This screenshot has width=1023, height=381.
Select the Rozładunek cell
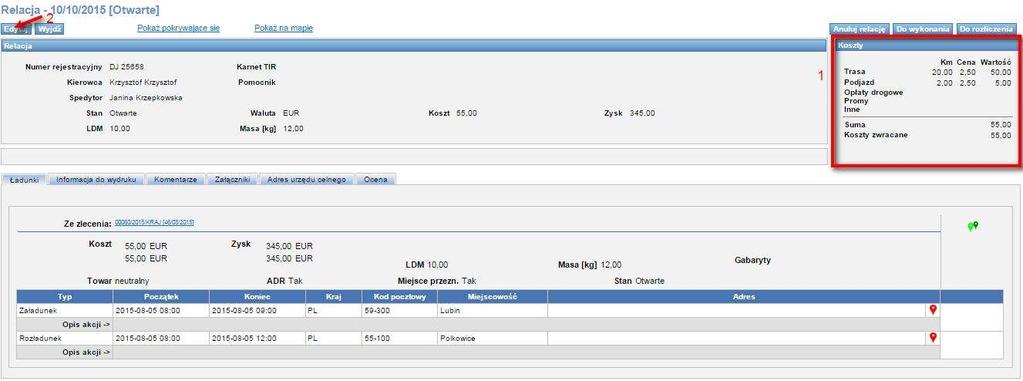pos(65,338)
